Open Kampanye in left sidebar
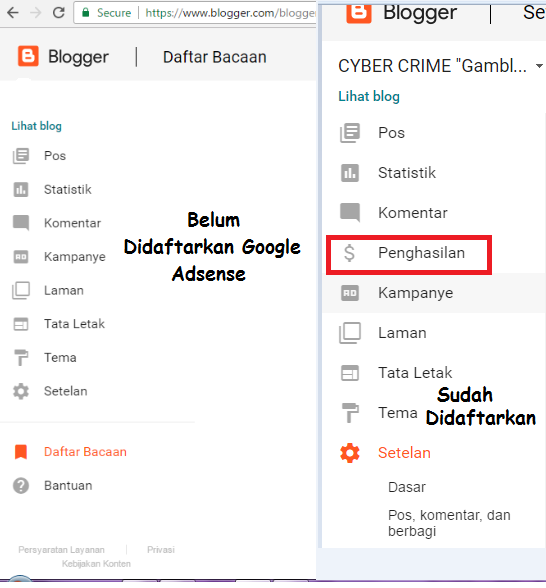 75,257
